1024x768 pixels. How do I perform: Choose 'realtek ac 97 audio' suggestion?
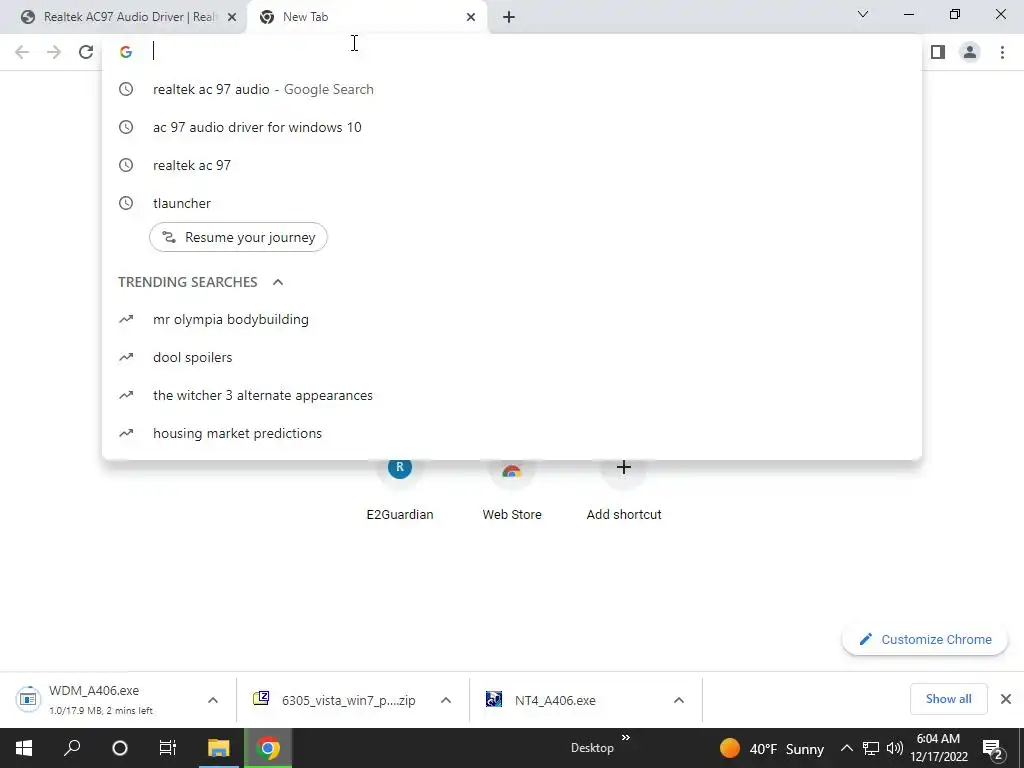512,89
